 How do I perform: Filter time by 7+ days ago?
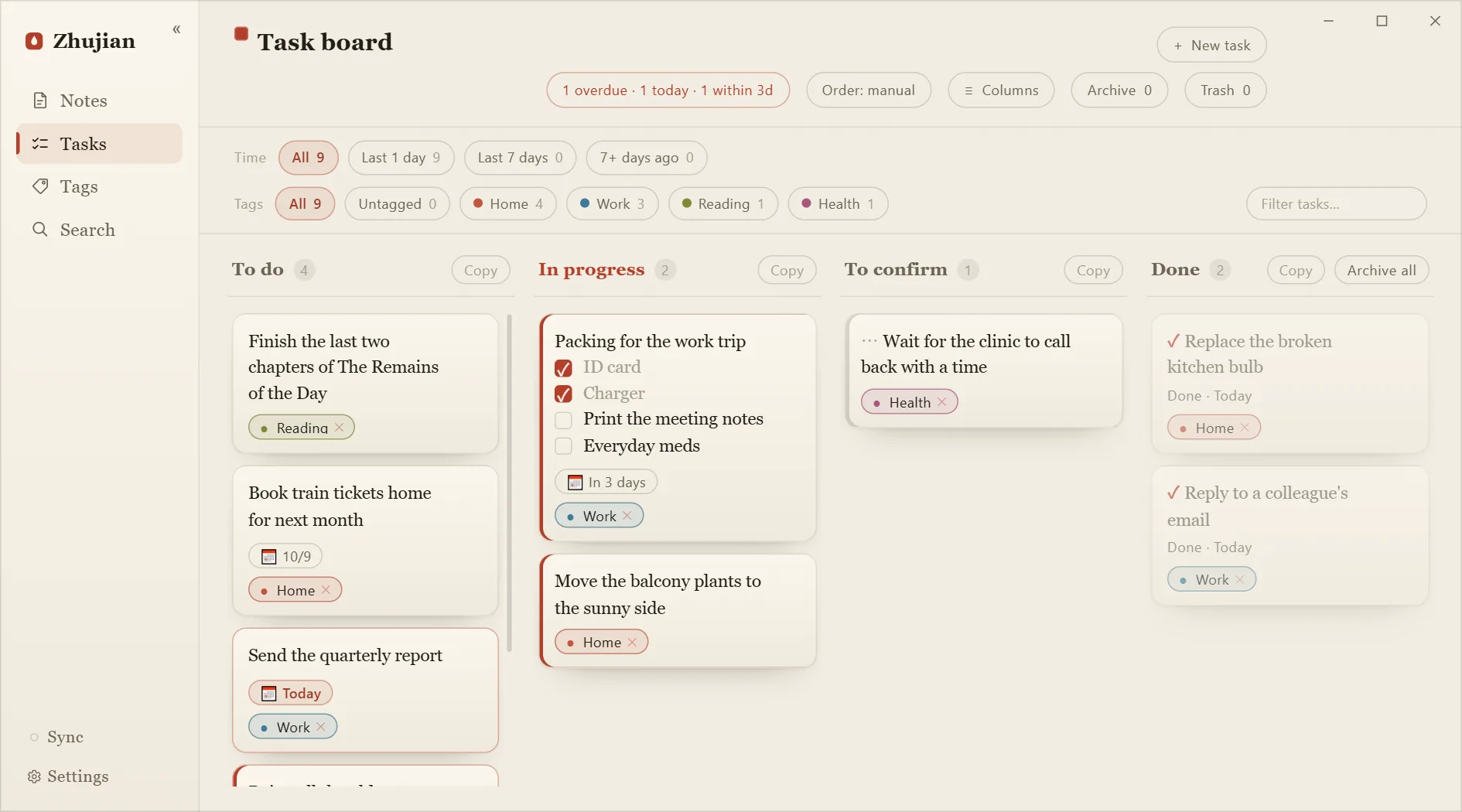click(x=647, y=158)
